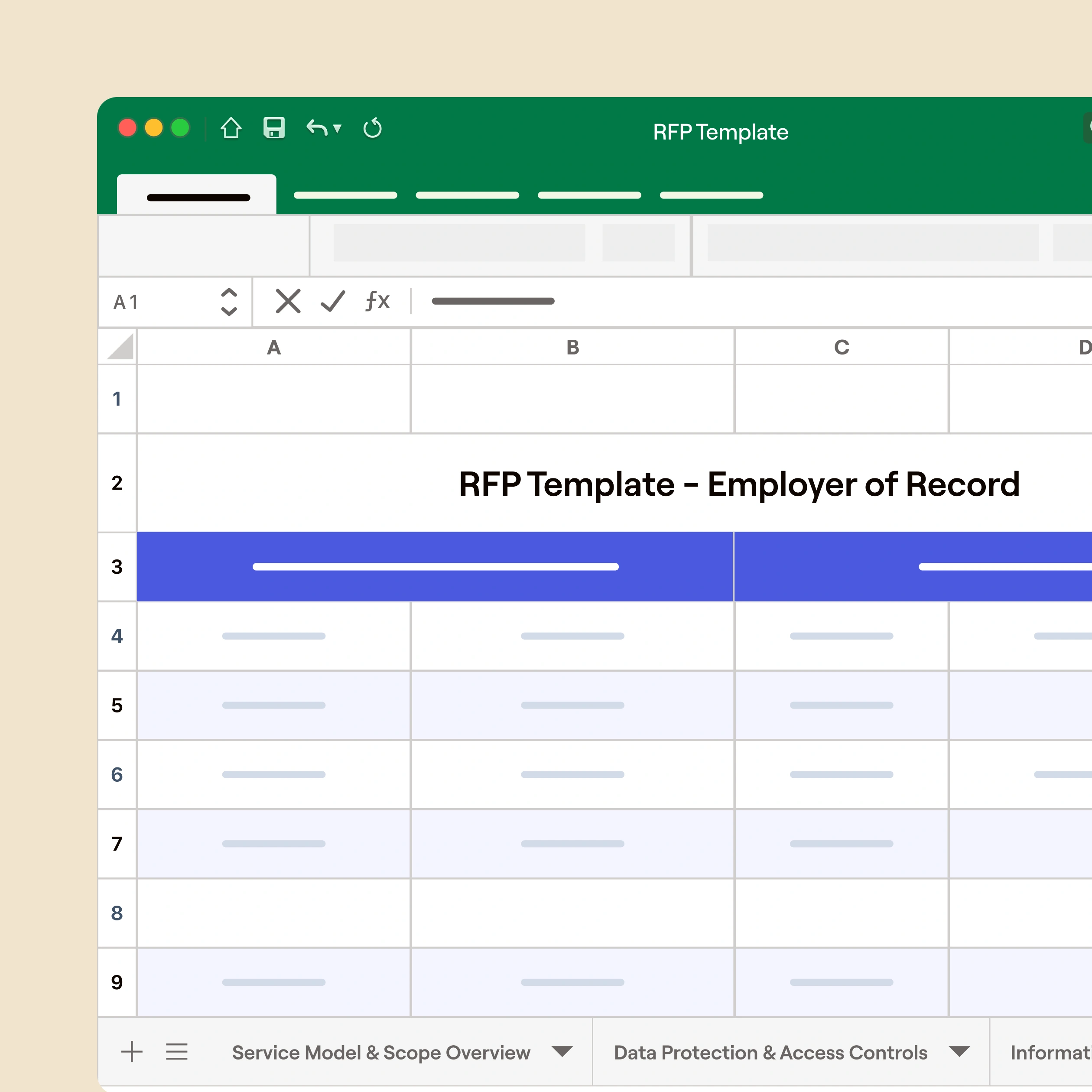Open Service Model & Scope Overview tab dropdown
This screenshot has width=1092, height=1092.
pyautogui.click(x=562, y=1051)
